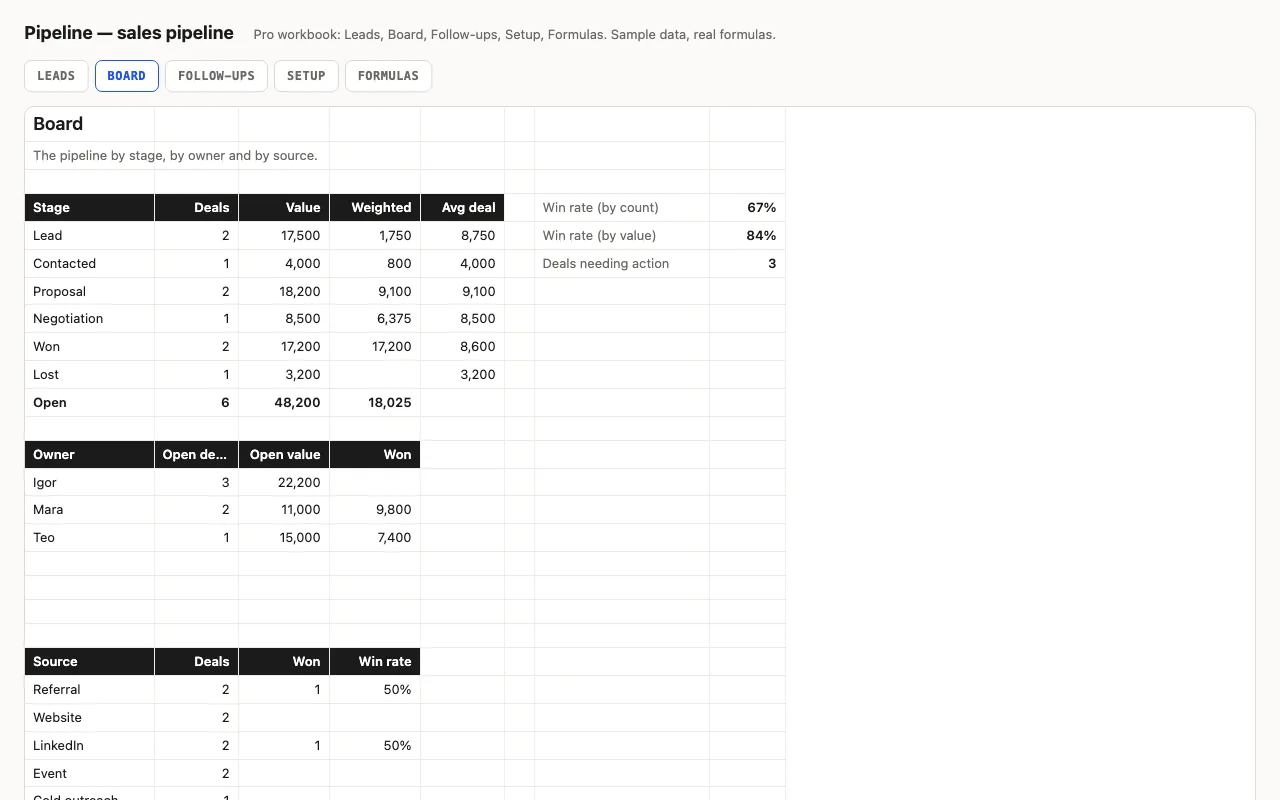
Task: Click the Lost stage cell
Action: click(x=90, y=375)
